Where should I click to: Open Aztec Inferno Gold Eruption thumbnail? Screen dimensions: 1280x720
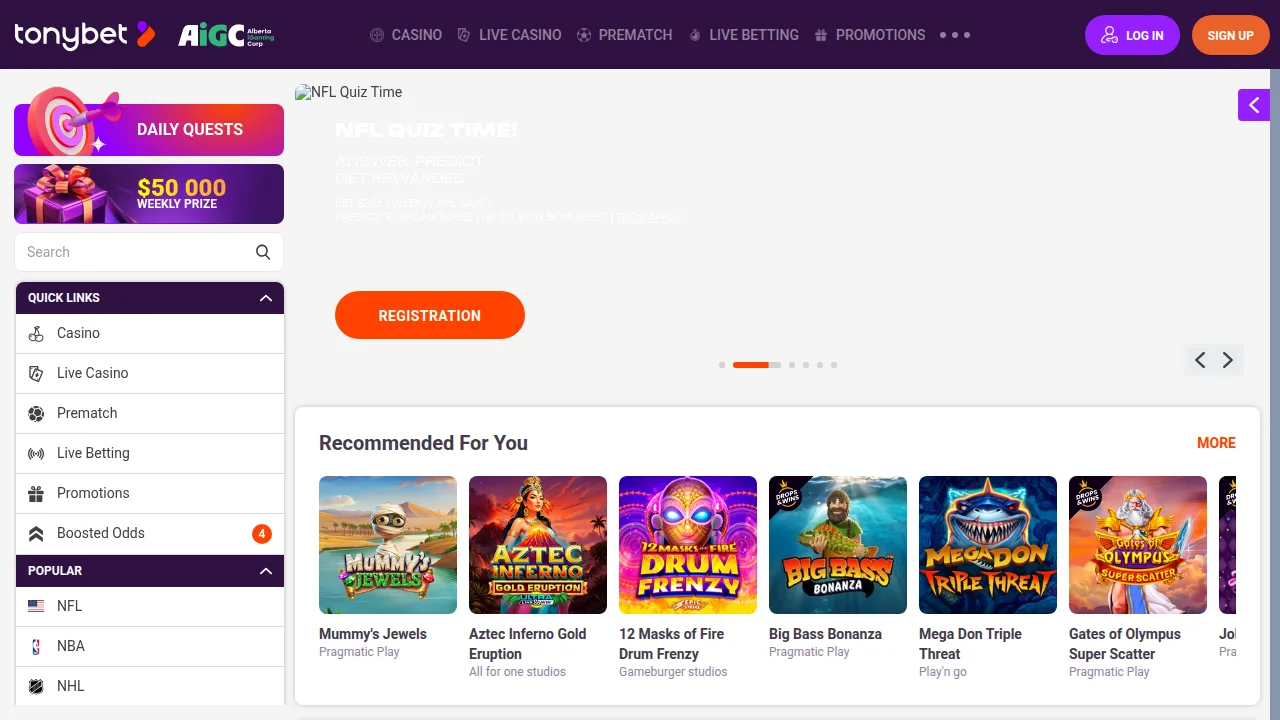tap(538, 545)
